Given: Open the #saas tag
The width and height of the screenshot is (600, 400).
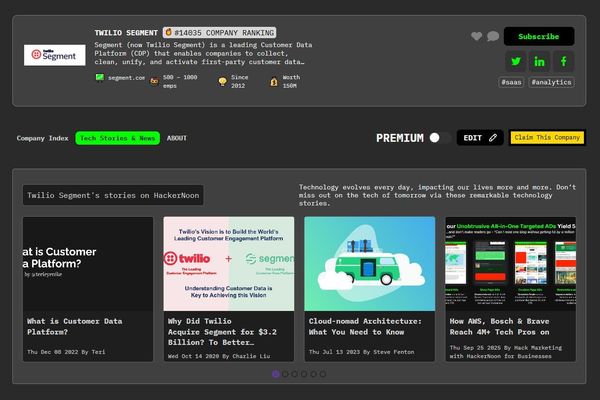Looking at the screenshot, I should point(511,82).
